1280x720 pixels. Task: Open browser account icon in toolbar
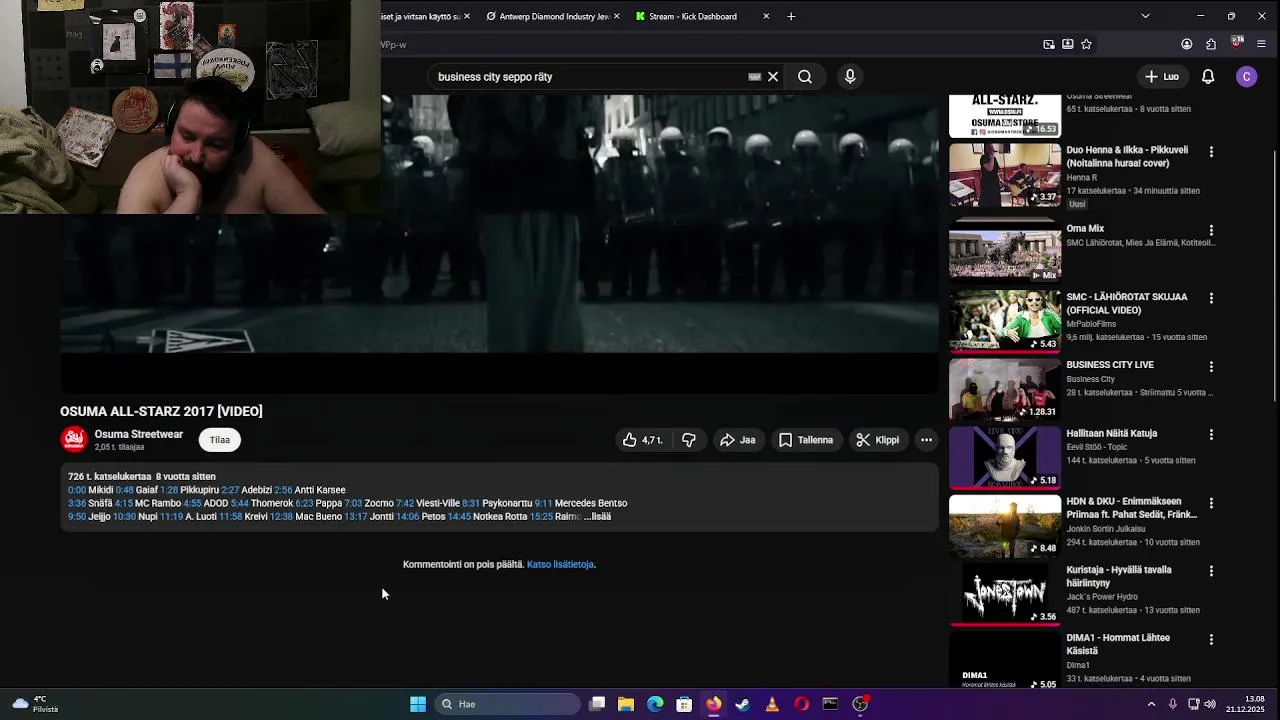pos(1186,44)
